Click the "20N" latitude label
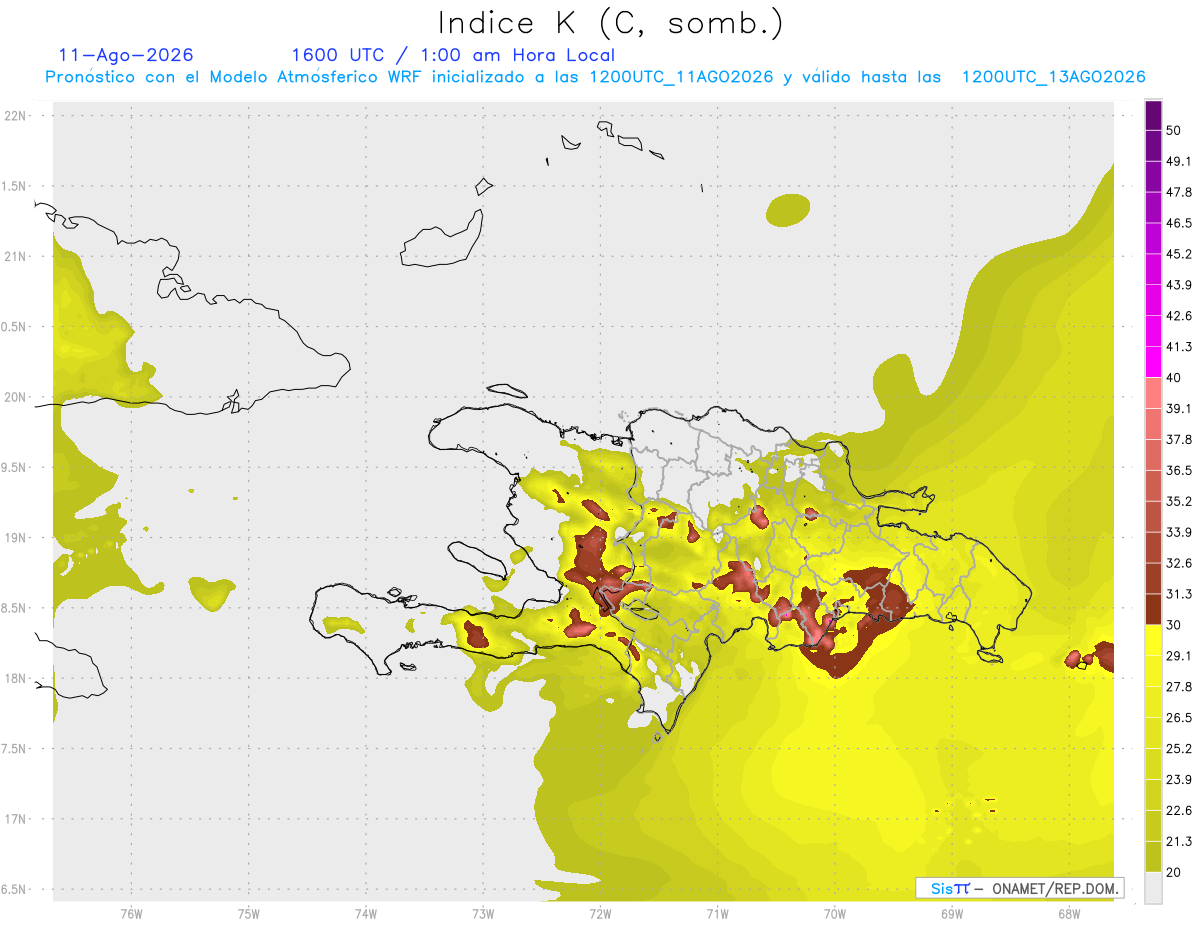Image resolution: width=1200 pixels, height=927 pixels. (17, 397)
